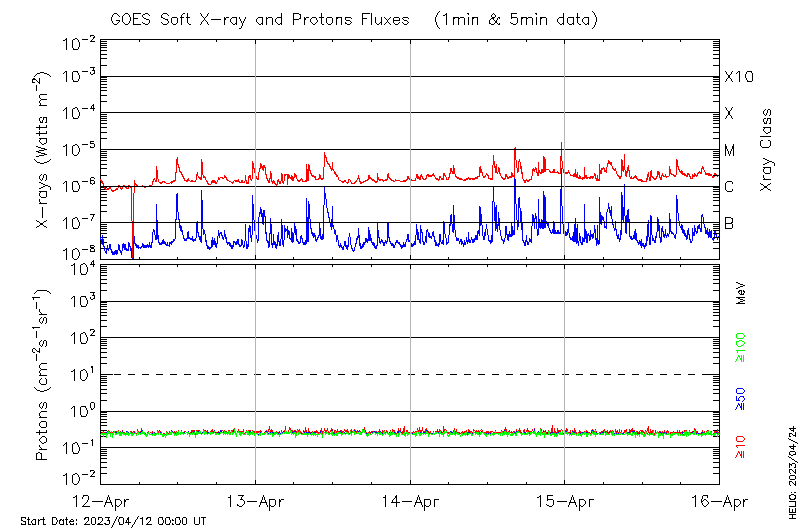Click the "X-rays (Watts m⁻²)" y-axis title

44,151
